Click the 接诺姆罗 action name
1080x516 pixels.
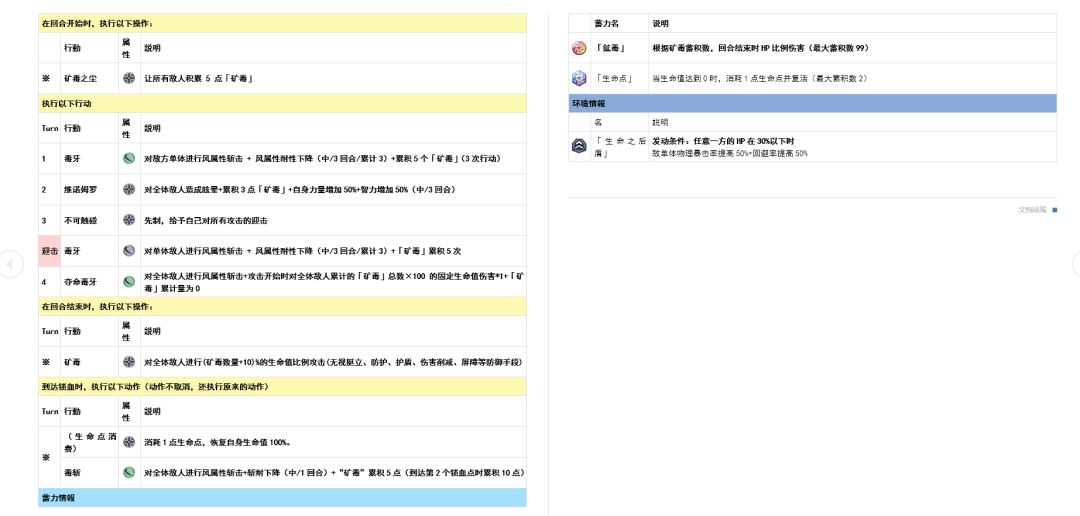80,189
